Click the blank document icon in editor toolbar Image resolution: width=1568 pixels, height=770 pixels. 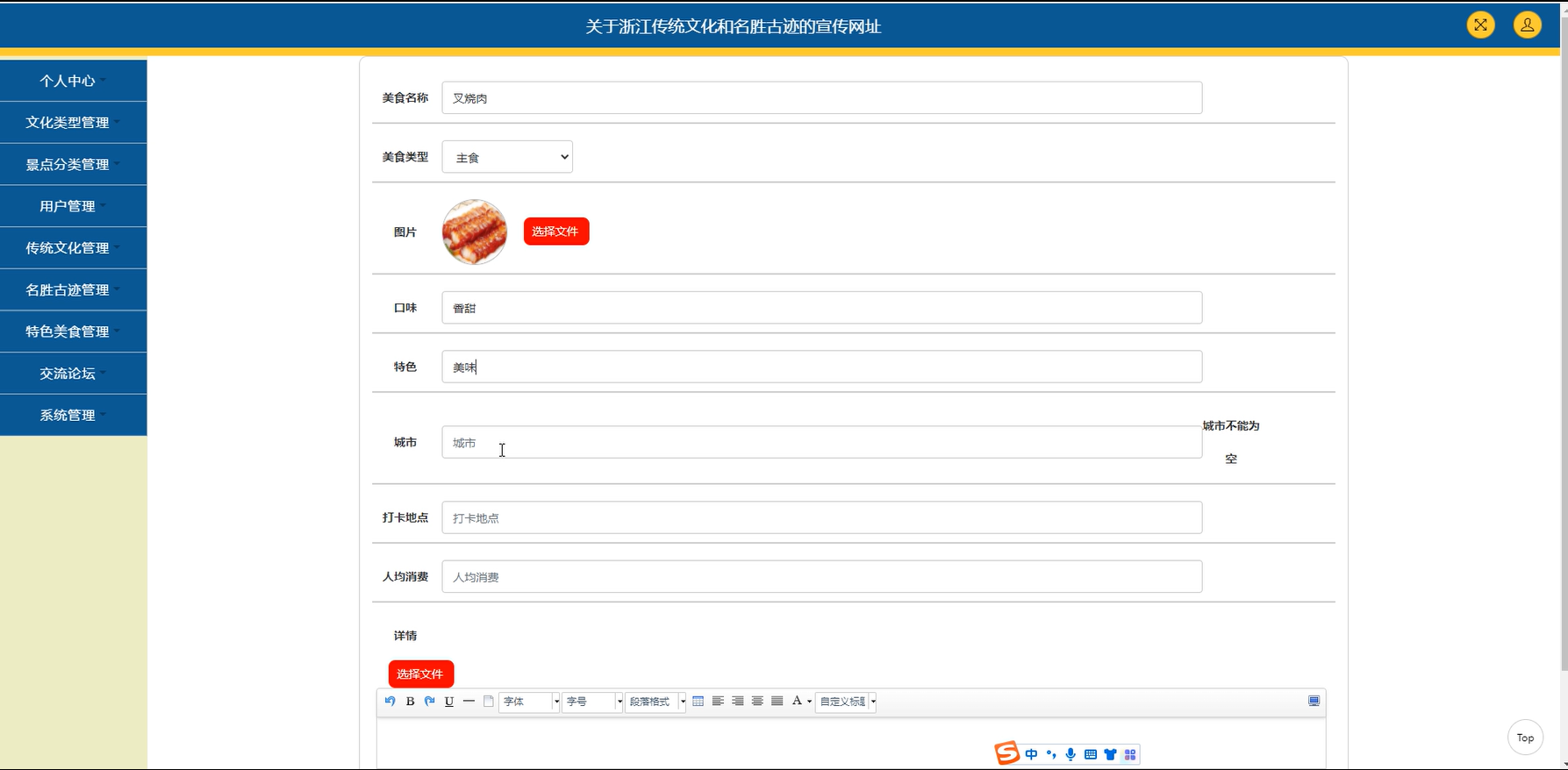489,701
